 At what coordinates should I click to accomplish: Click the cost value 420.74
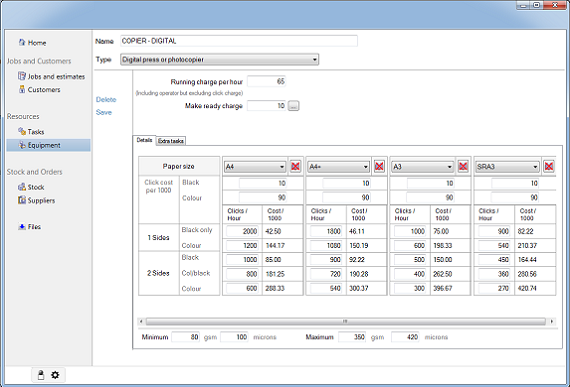pyautogui.click(x=527, y=288)
